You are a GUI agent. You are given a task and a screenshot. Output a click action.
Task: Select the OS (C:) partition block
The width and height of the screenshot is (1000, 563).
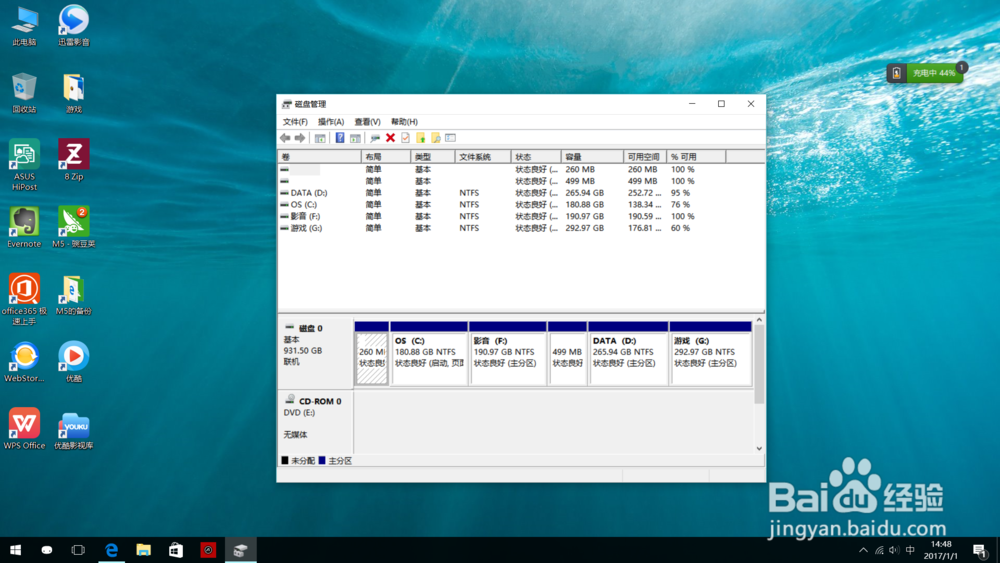pos(429,354)
